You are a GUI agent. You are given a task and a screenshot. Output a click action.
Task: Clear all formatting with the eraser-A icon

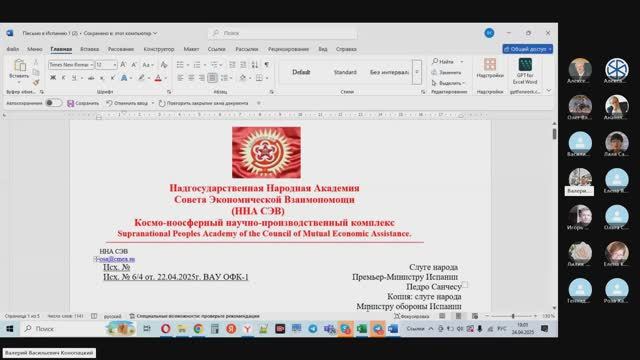click(x=164, y=65)
